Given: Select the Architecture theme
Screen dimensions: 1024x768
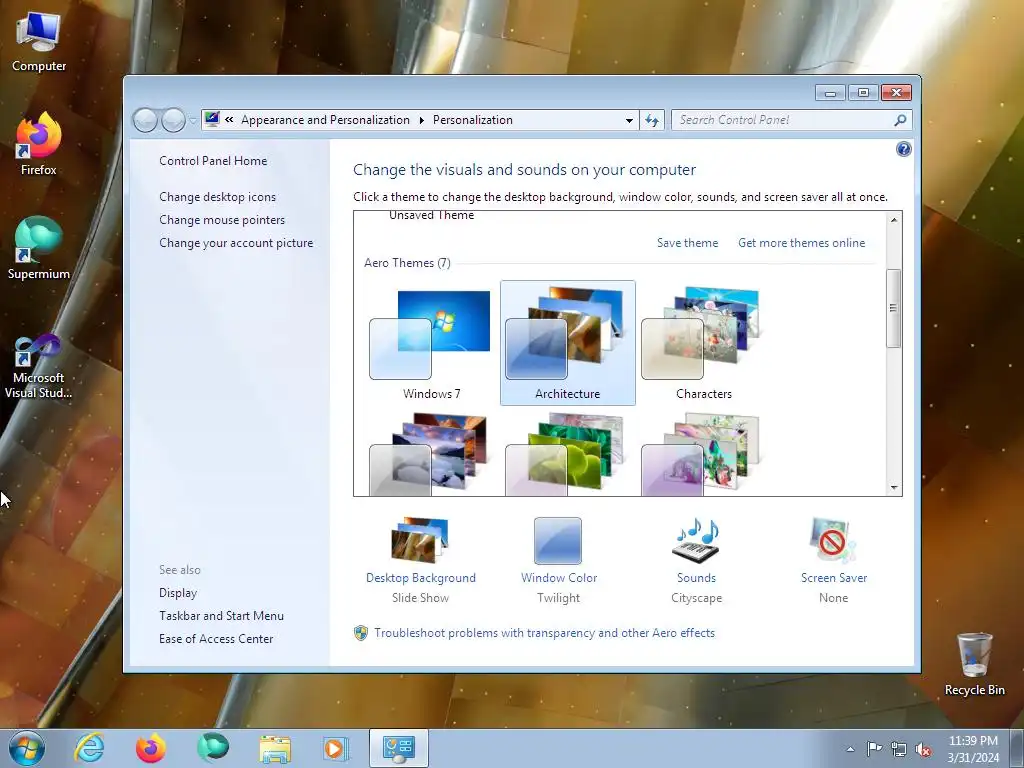Looking at the screenshot, I should tap(568, 344).
